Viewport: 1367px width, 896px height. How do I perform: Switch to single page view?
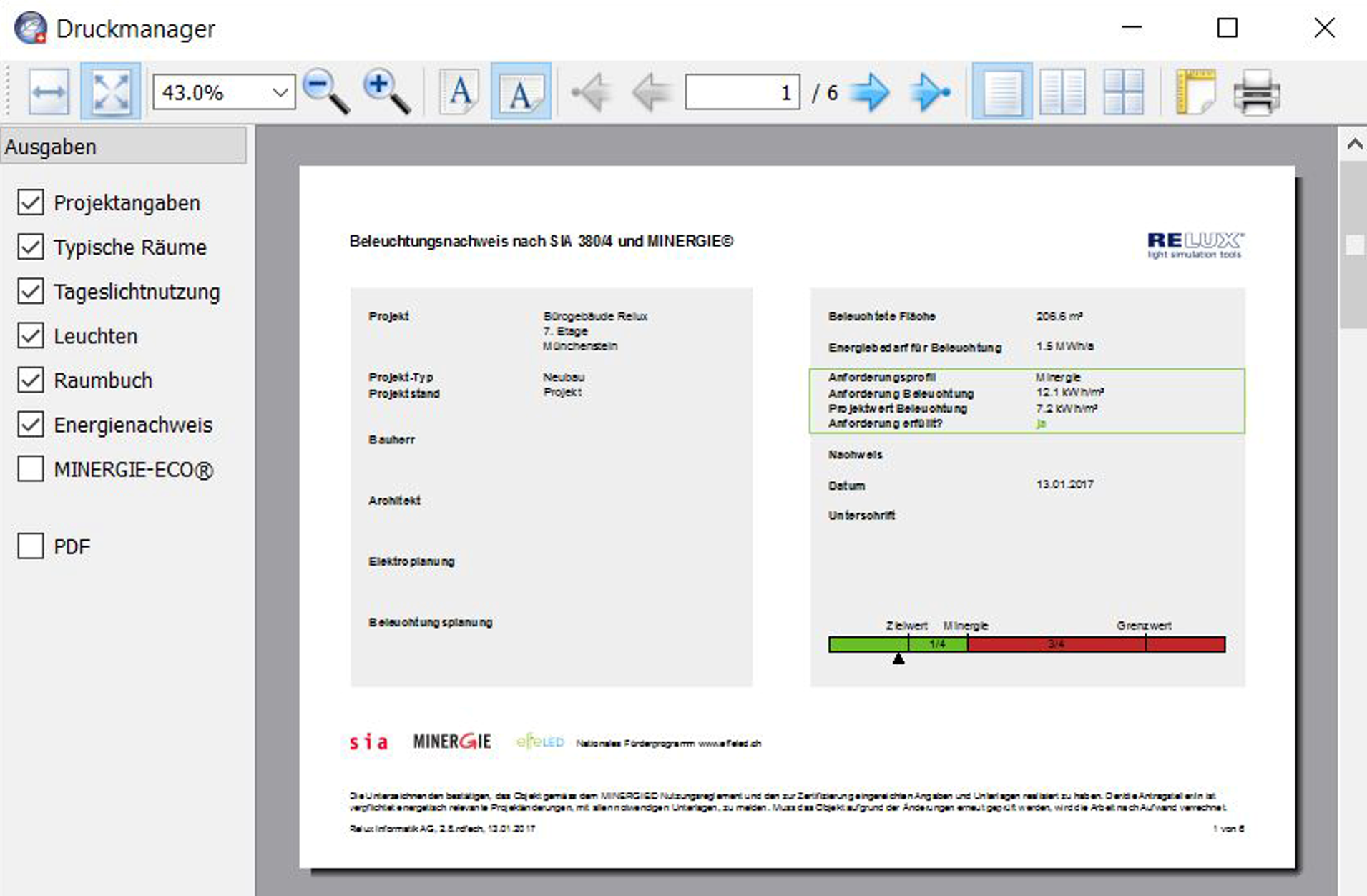click(1002, 92)
